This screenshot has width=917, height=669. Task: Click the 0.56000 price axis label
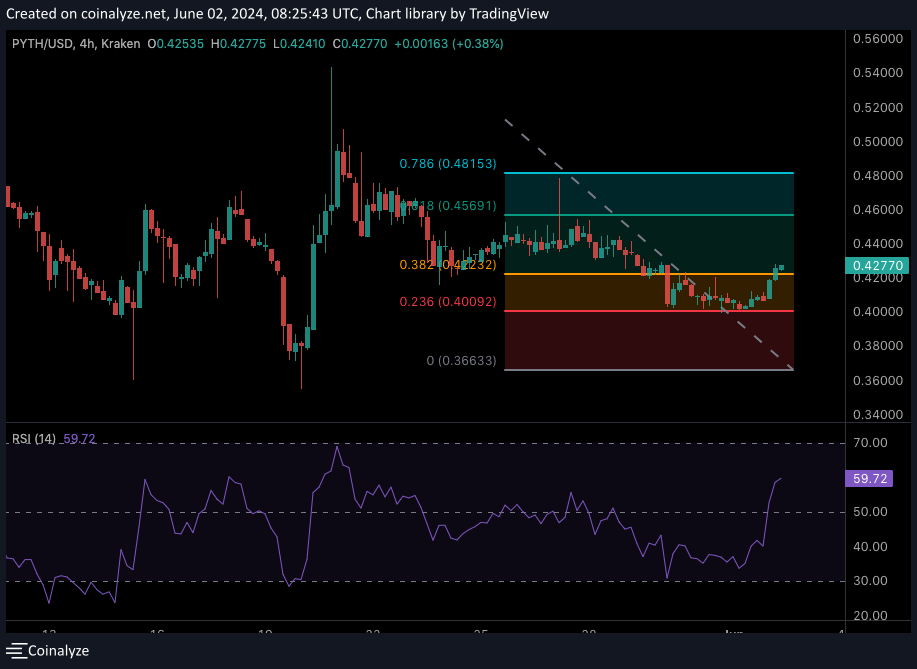pyautogui.click(x=876, y=39)
